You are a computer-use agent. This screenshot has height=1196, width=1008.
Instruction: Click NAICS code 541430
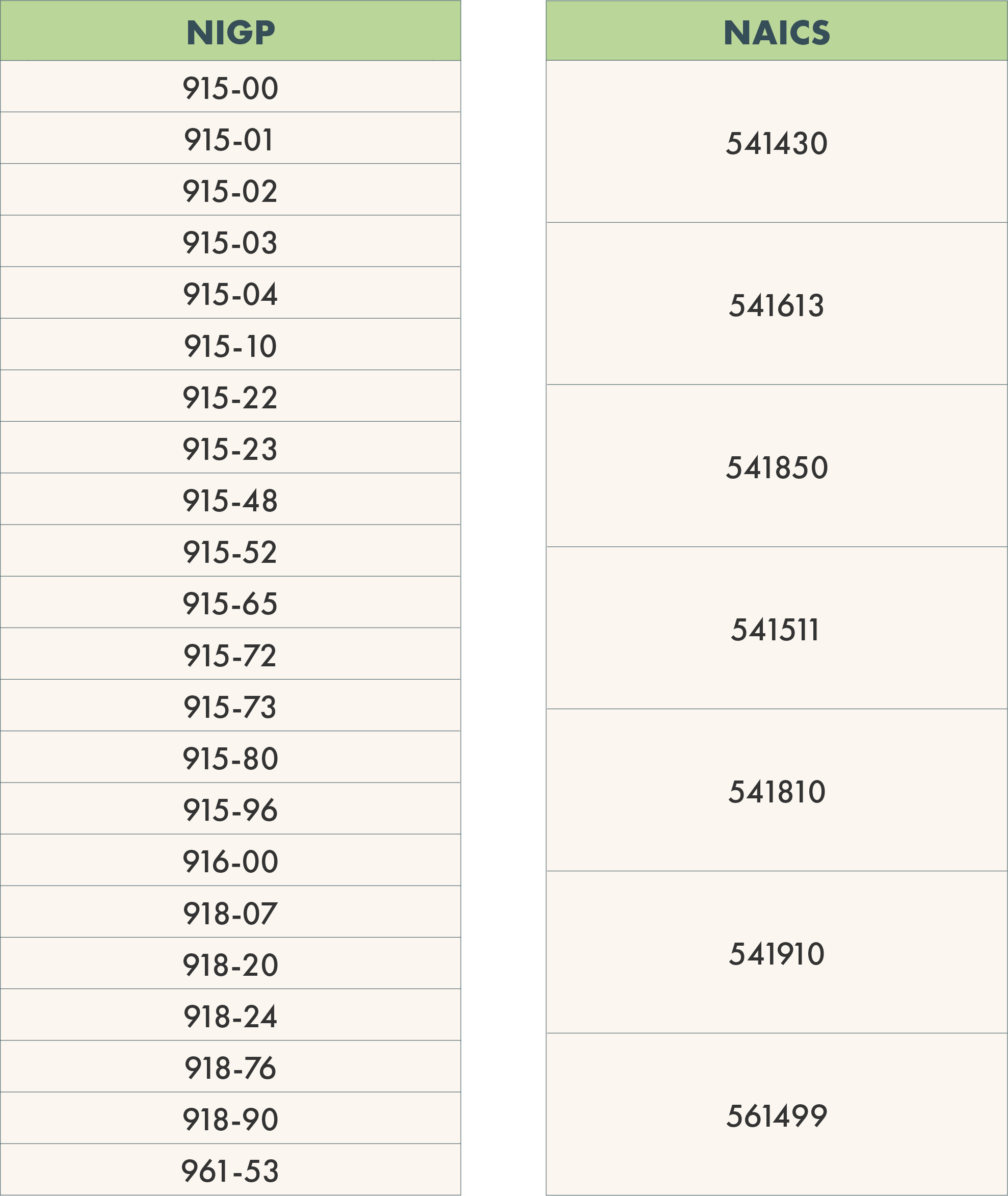[x=776, y=143]
